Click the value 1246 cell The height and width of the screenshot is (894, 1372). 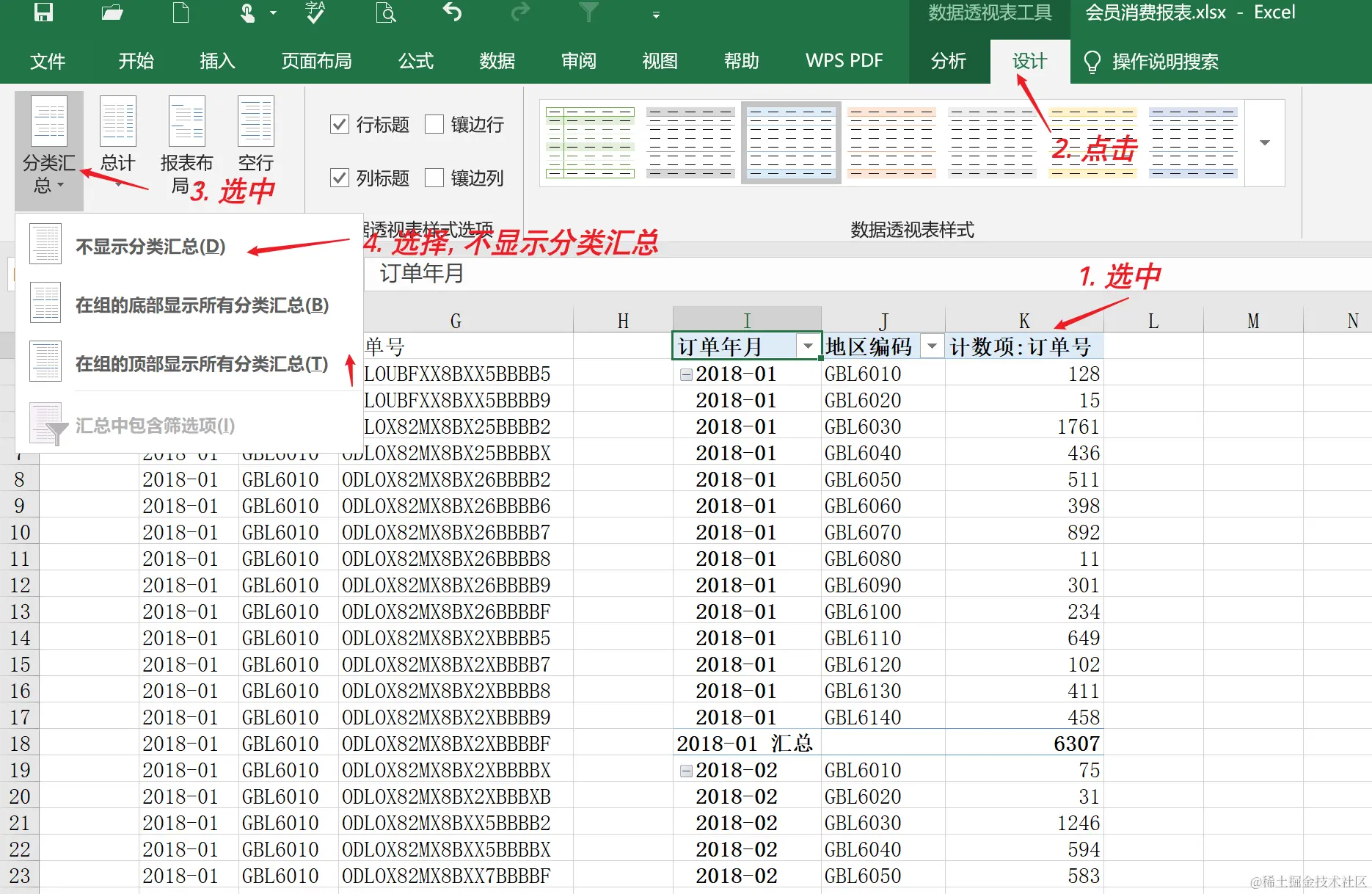click(x=1024, y=823)
